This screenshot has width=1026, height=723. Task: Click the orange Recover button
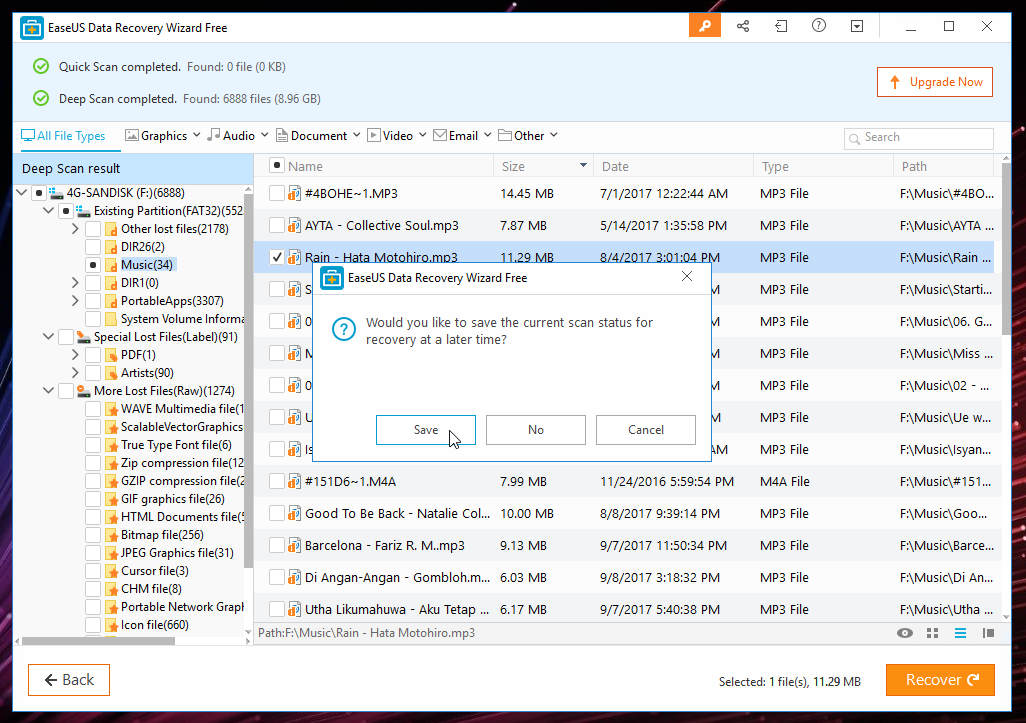(x=940, y=680)
